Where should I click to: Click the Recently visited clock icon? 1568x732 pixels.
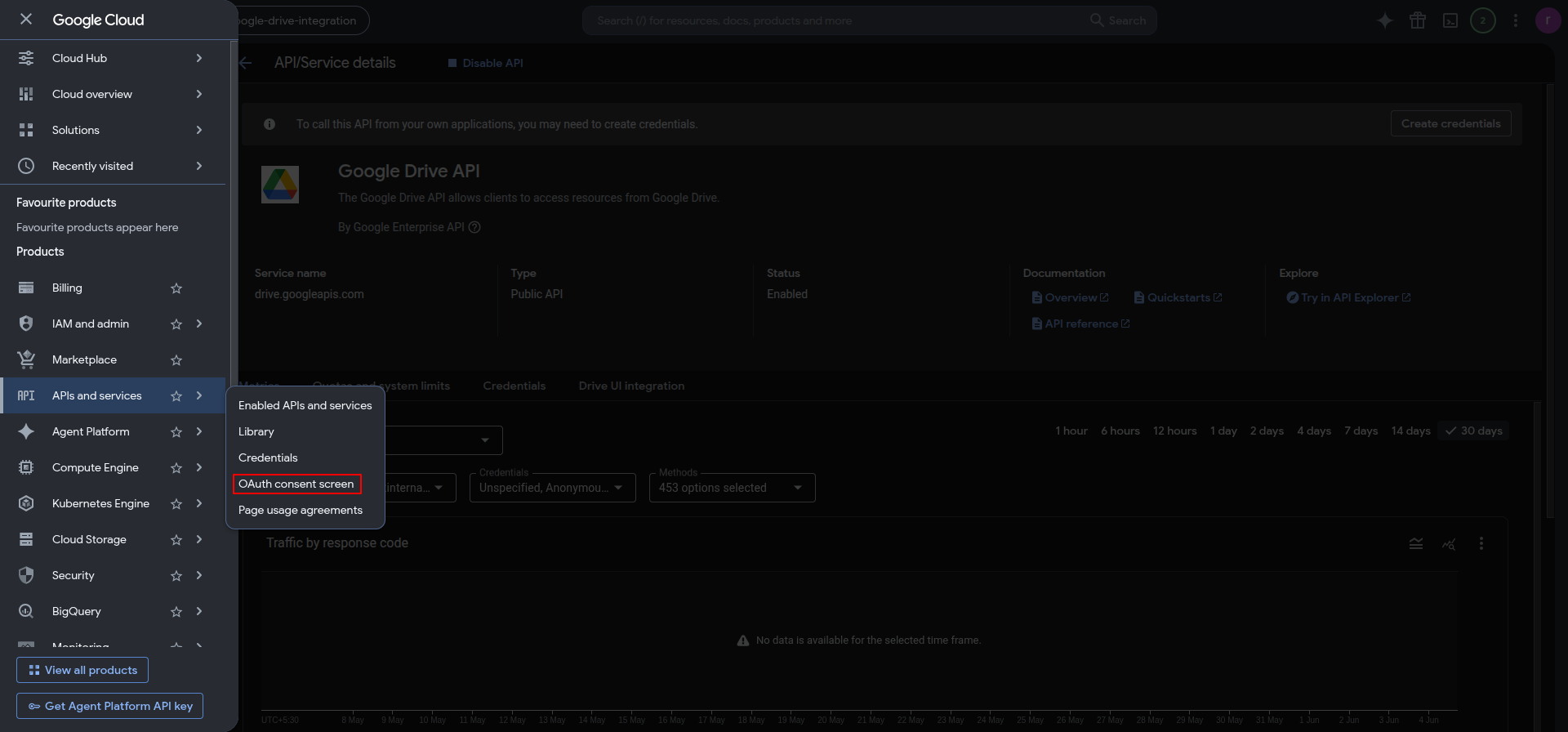(x=26, y=166)
